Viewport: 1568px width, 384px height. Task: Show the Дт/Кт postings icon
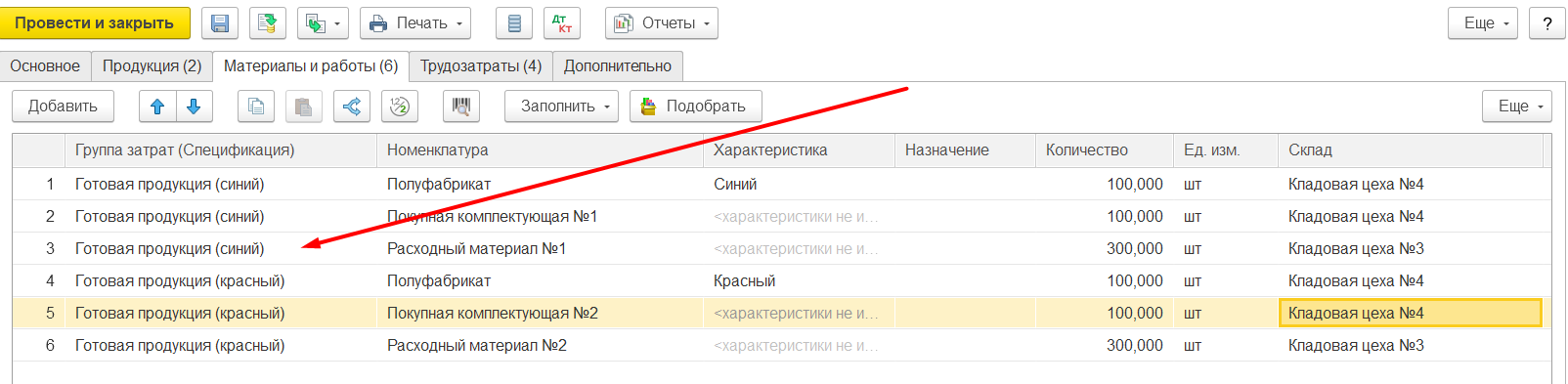coord(562,22)
